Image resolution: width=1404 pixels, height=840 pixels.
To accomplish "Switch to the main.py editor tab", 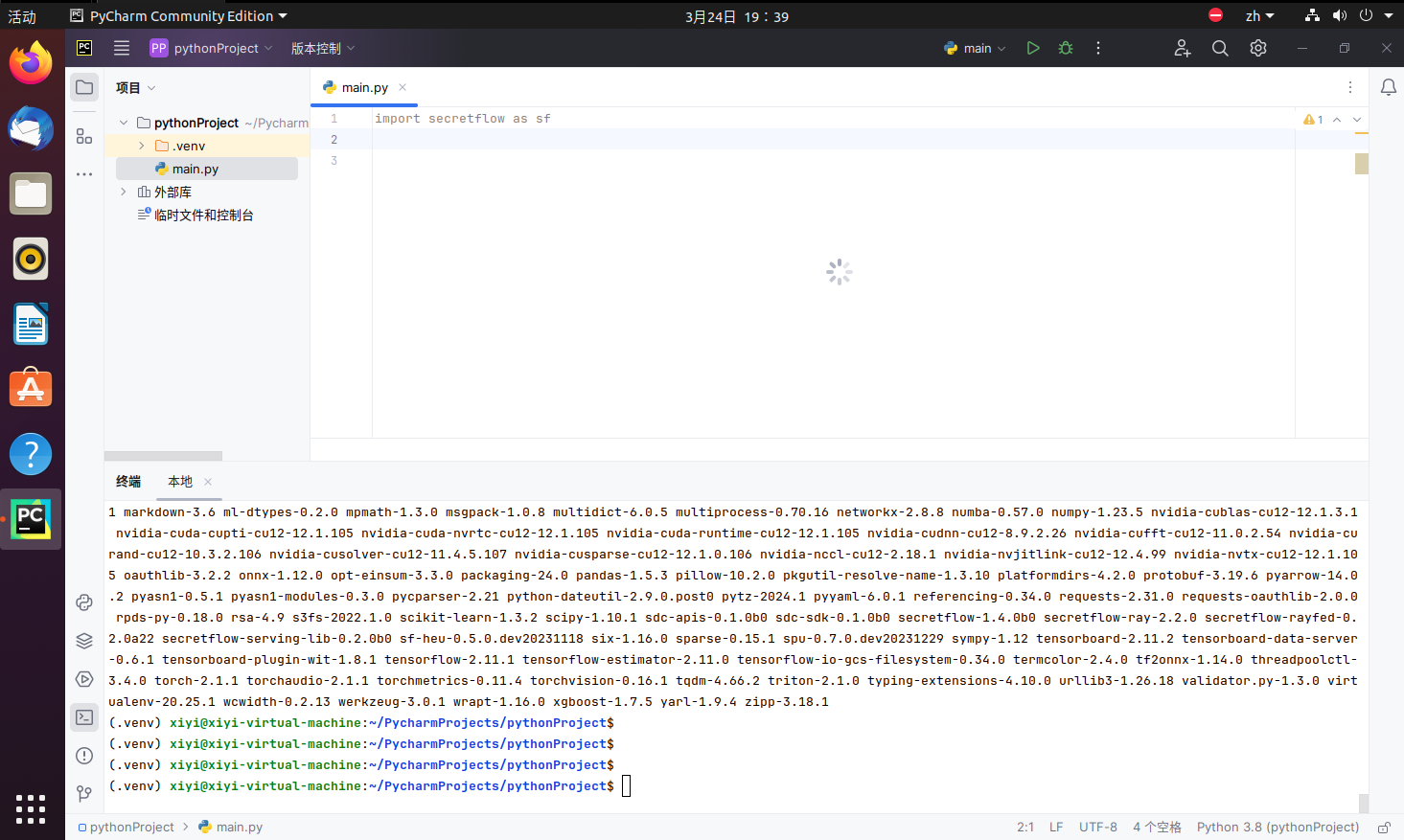I will pyautogui.click(x=364, y=87).
